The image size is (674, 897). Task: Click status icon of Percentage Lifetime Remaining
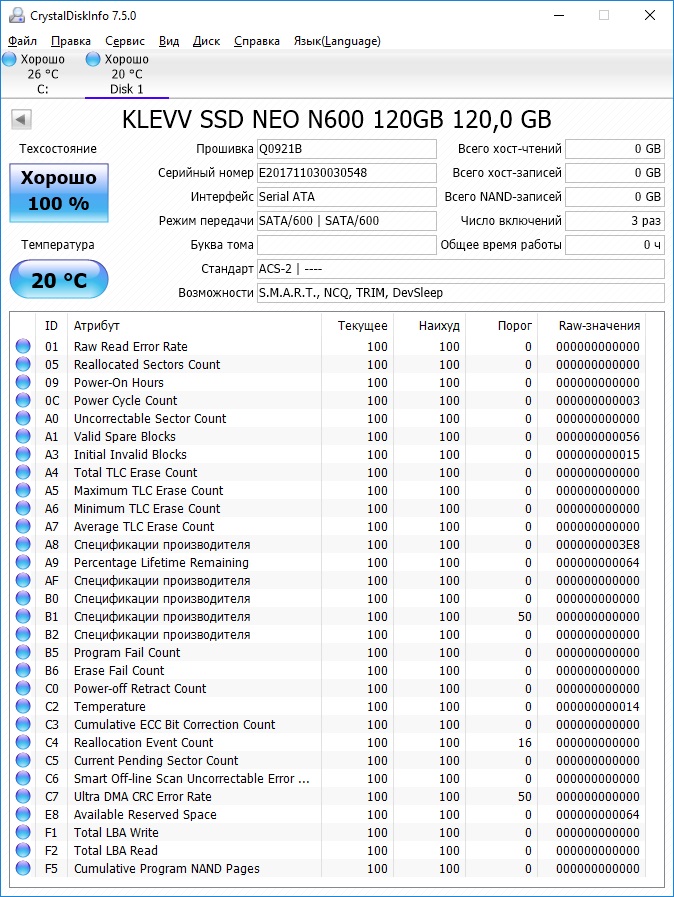pos(23,562)
